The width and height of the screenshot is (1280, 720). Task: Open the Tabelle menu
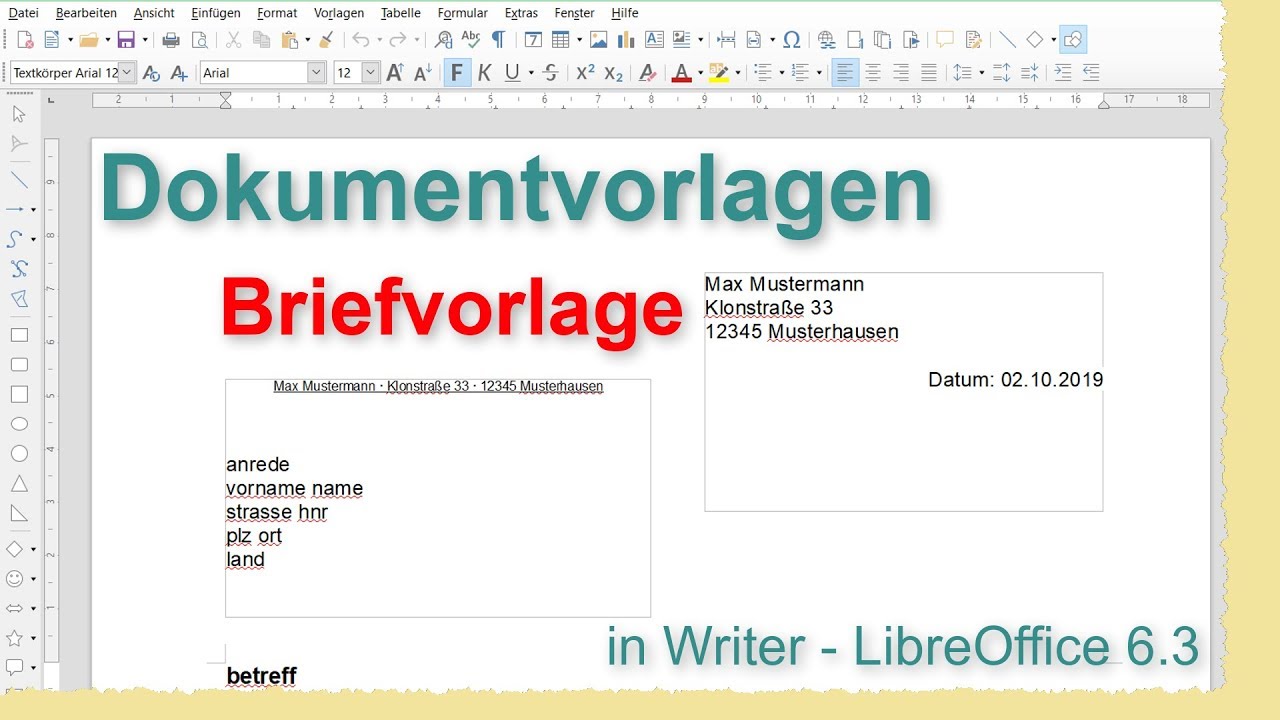point(401,13)
